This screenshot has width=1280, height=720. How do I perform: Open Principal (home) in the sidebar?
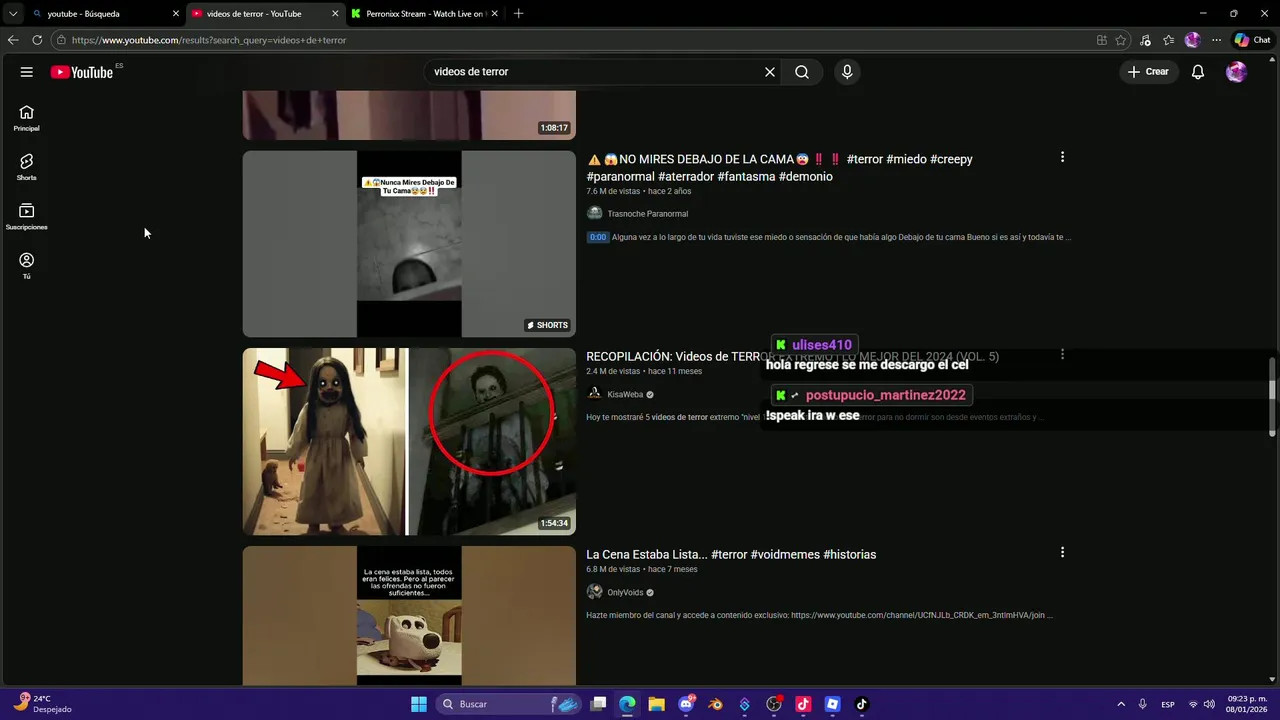[x=27, y=118]
